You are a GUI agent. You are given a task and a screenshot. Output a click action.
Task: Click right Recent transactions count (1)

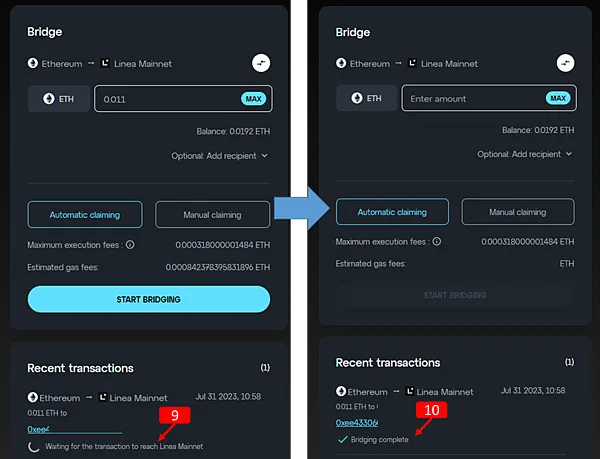coord(569,362)
